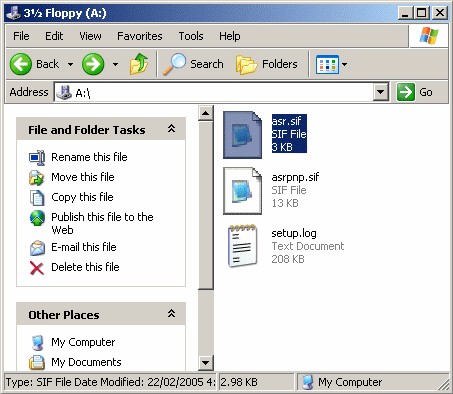
Task: Click E-mail this file link
Action: [x=84, y=247]
